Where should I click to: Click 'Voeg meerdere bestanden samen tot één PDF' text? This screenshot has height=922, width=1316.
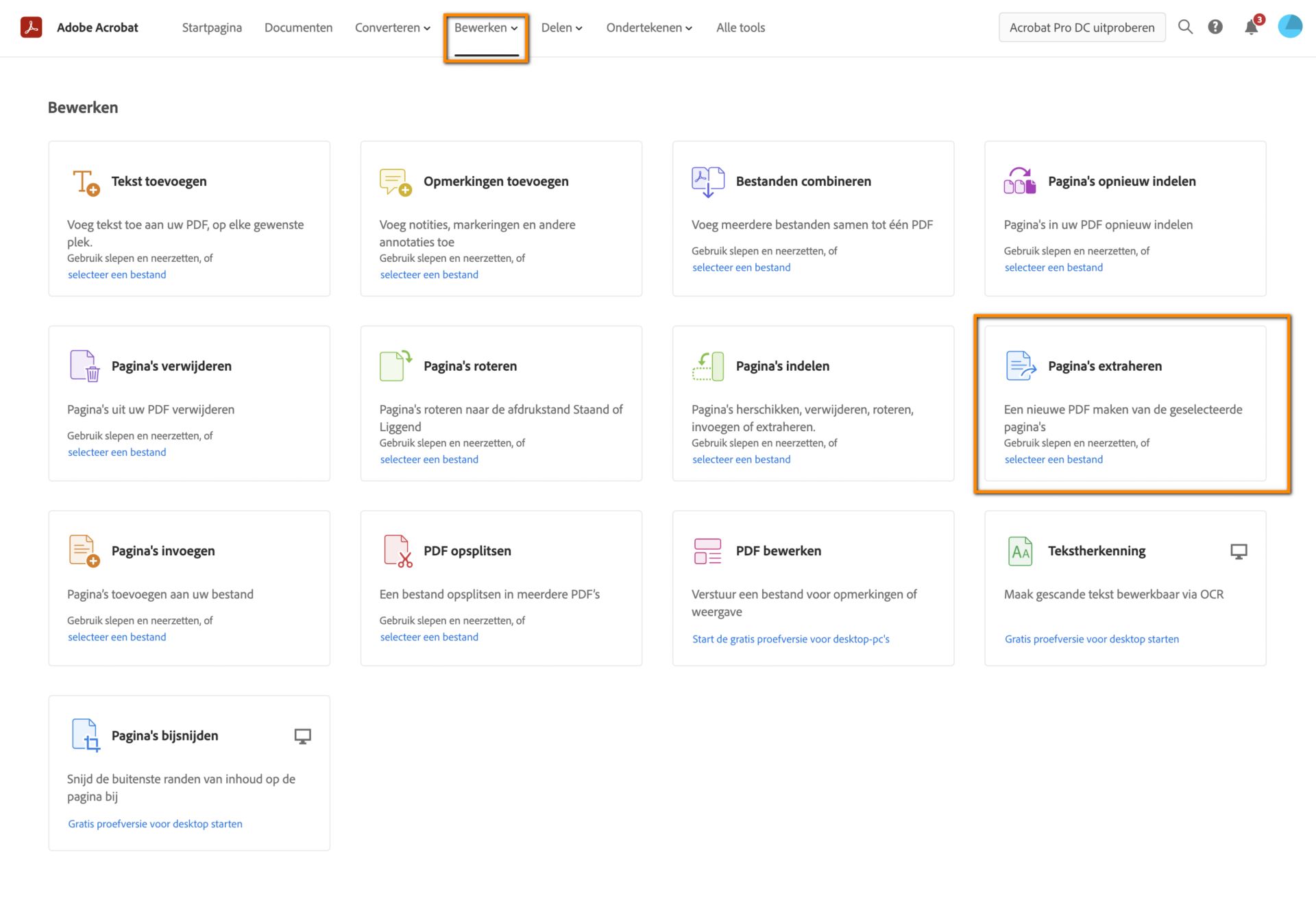[x=812, y=225]
